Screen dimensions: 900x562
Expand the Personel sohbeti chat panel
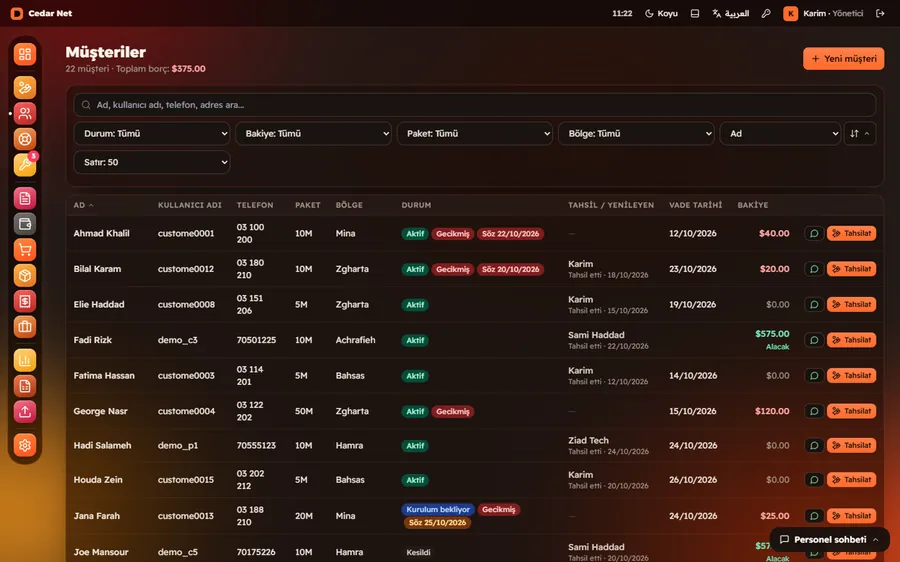pos(829,540)
